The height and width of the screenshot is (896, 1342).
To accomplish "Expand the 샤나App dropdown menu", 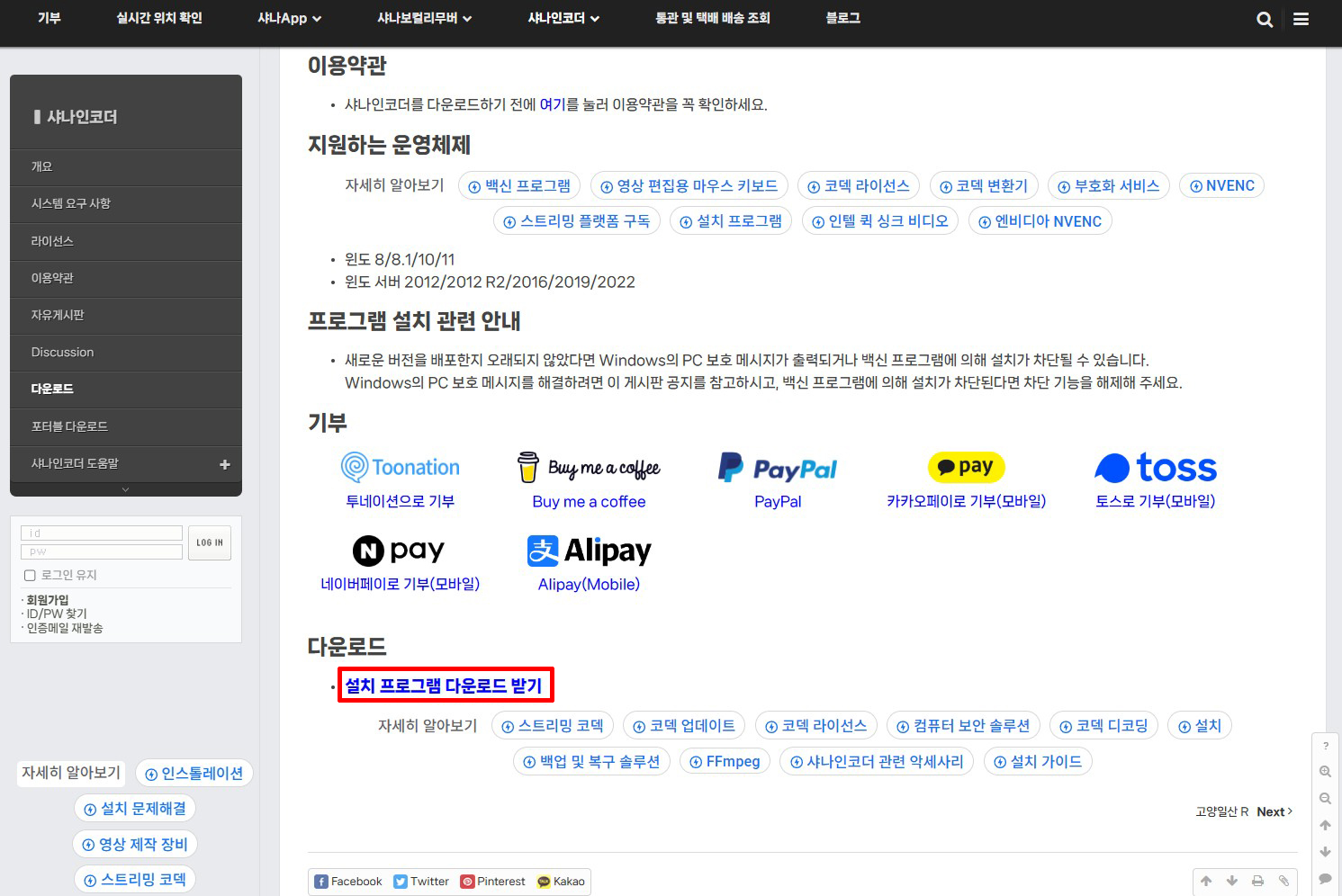I will click(x=289, y=18).
